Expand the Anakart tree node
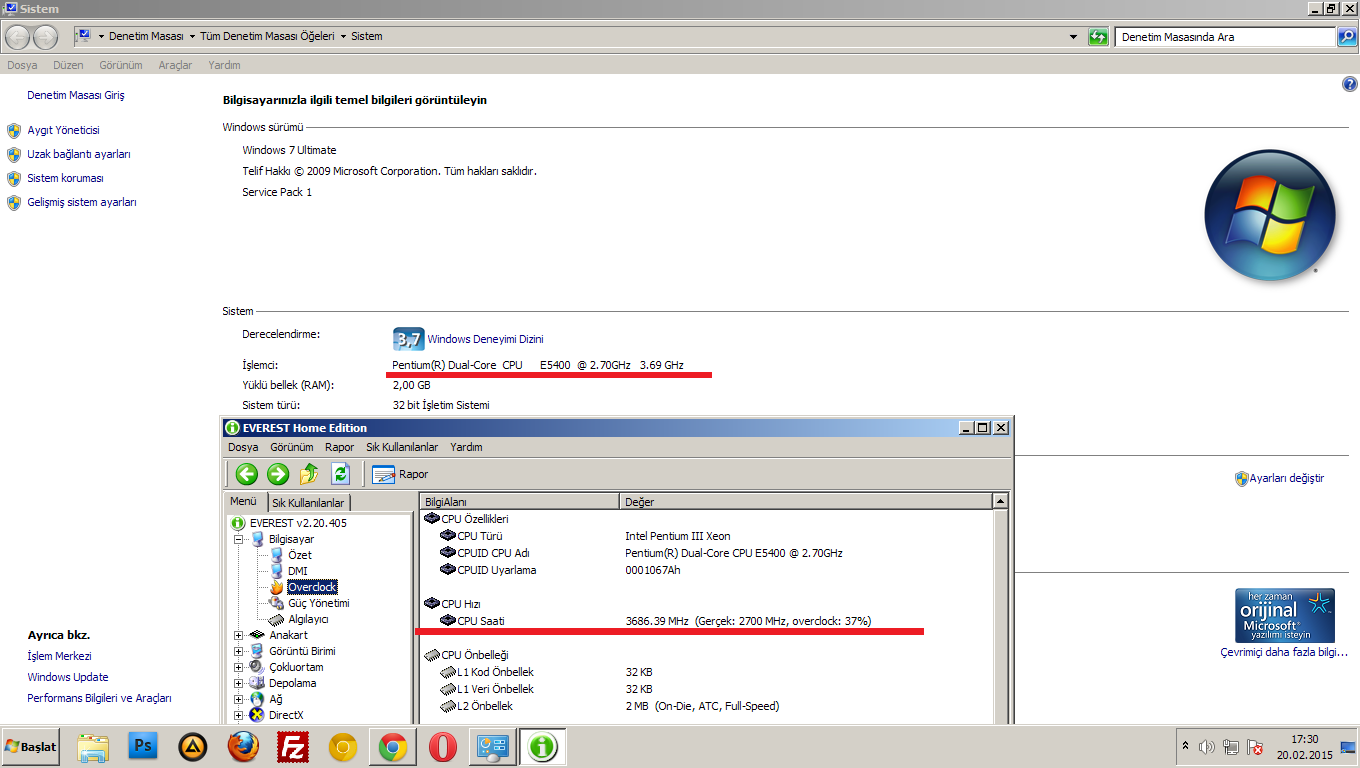 [239, 635]
